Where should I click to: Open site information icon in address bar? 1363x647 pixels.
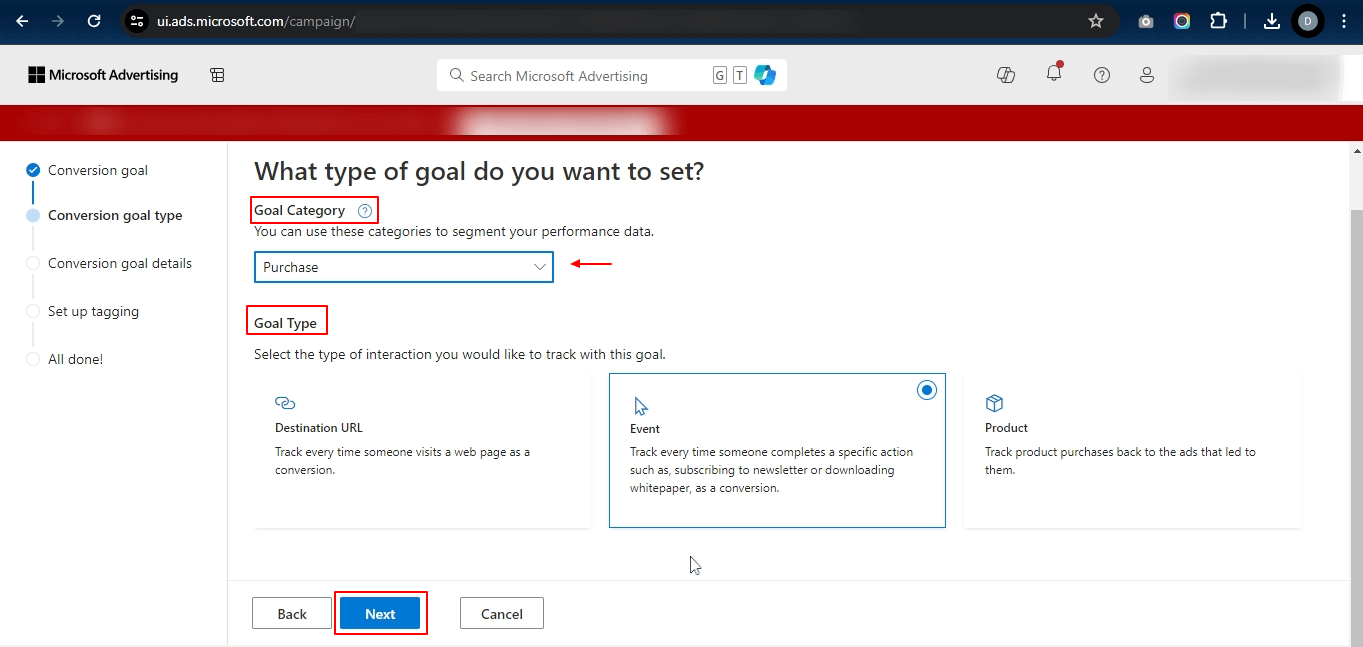pos(138,21)
